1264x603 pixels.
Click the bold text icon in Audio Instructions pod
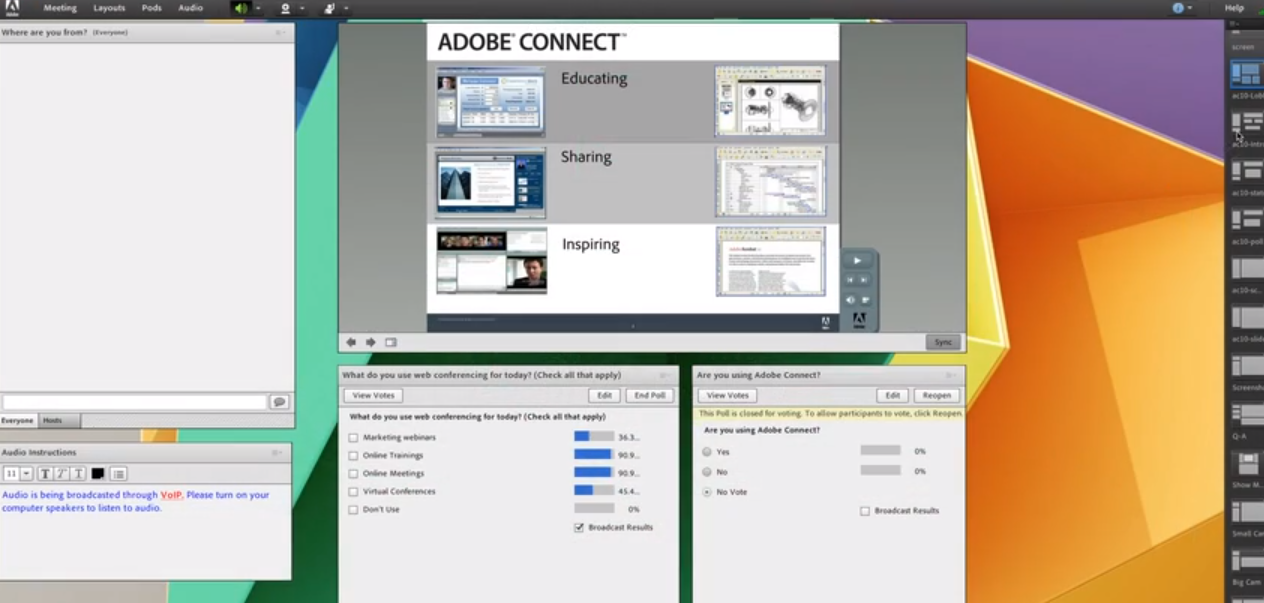click(x=46, y=473)
